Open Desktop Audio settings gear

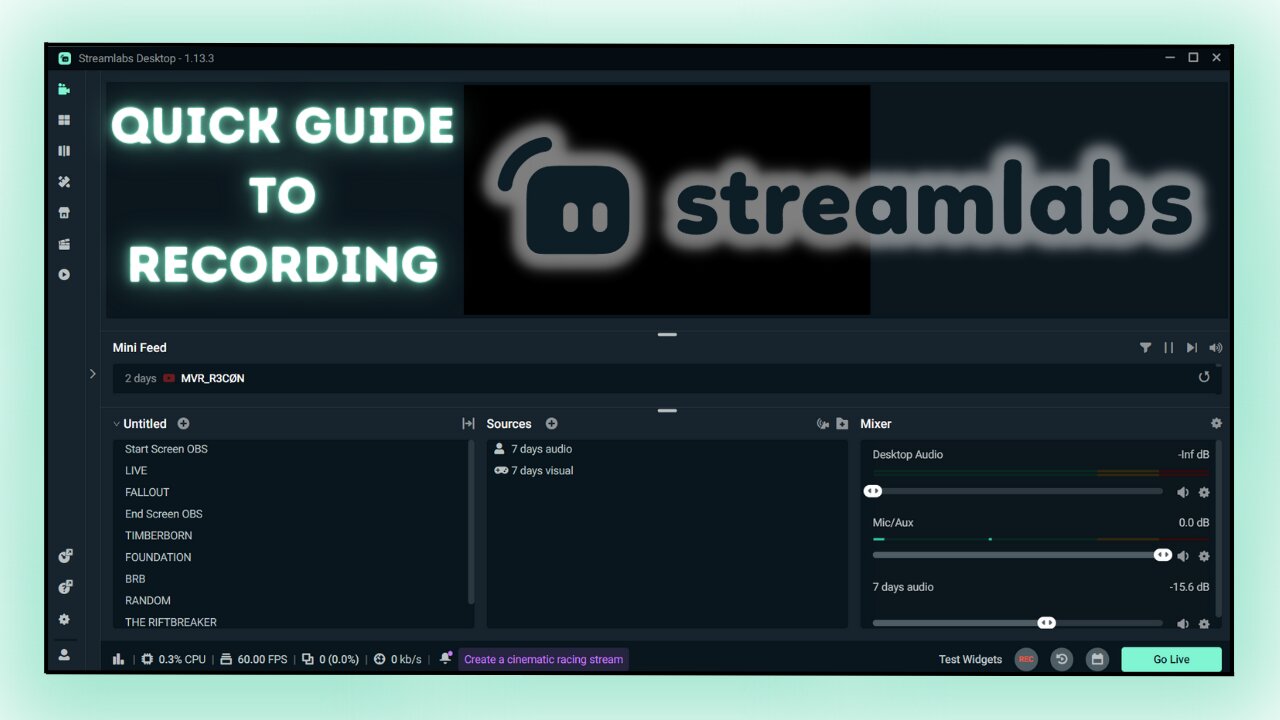coord(1204,492)
